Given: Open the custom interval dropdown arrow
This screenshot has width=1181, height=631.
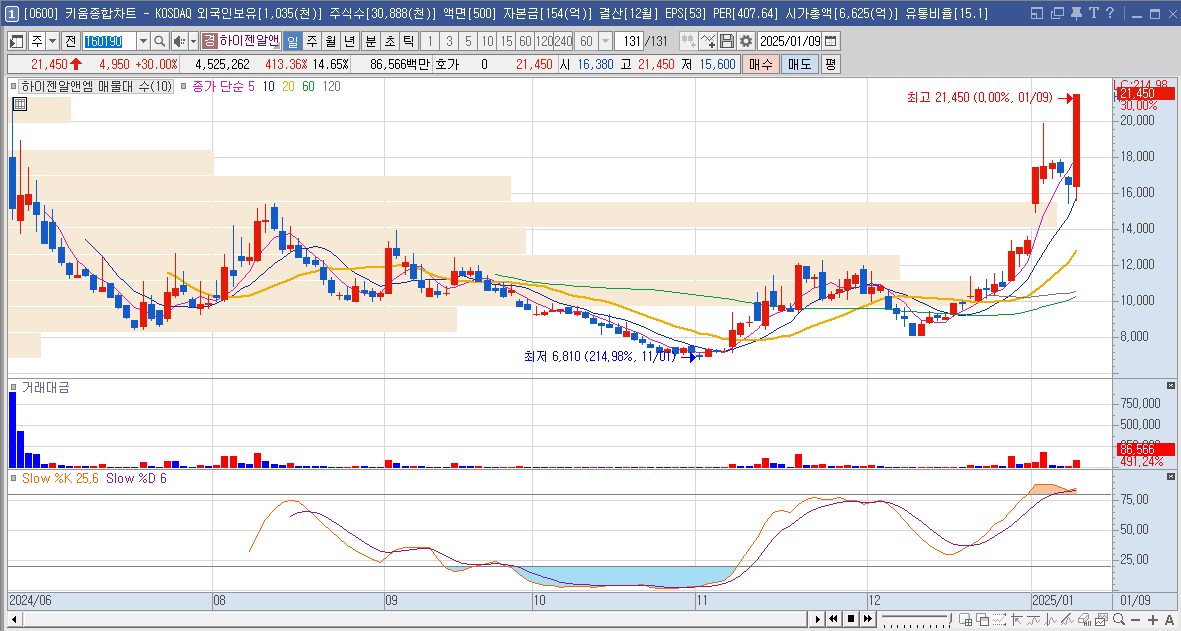Looking at the screenshot, I should 605,41.
